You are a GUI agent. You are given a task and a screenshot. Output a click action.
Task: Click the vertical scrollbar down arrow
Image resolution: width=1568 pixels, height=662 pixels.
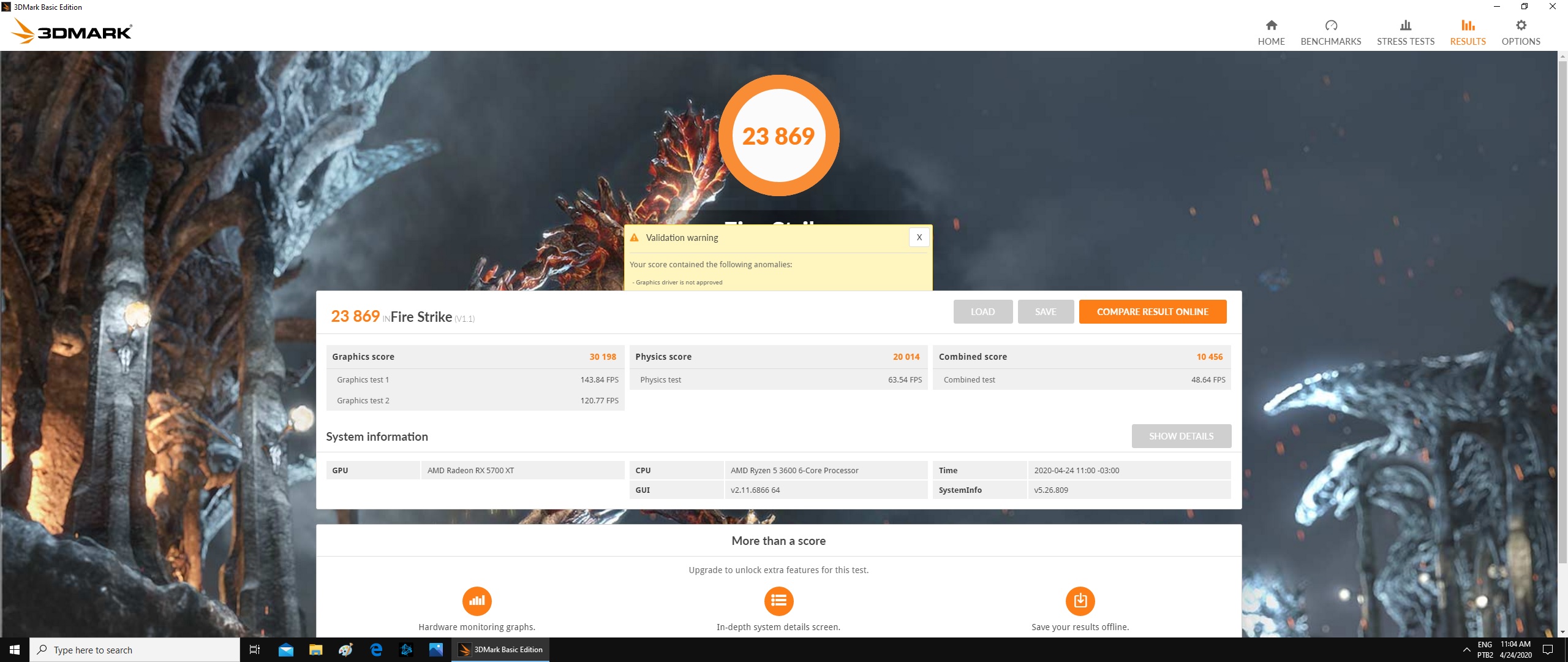pos(1562,631)
